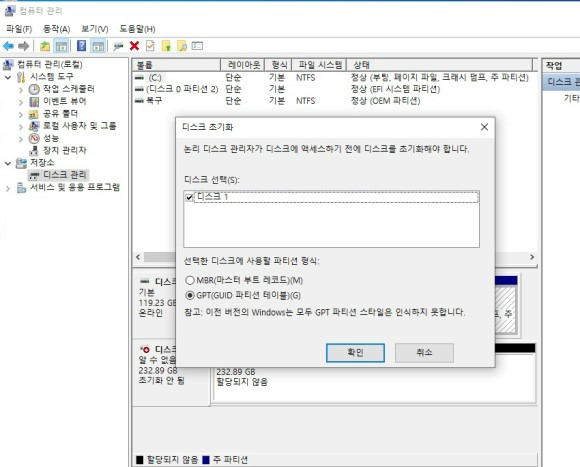The image size is (580, 467).
Task: Select GPT(GUID 파티션 테이블) radio button
Action: pos(190,295)
